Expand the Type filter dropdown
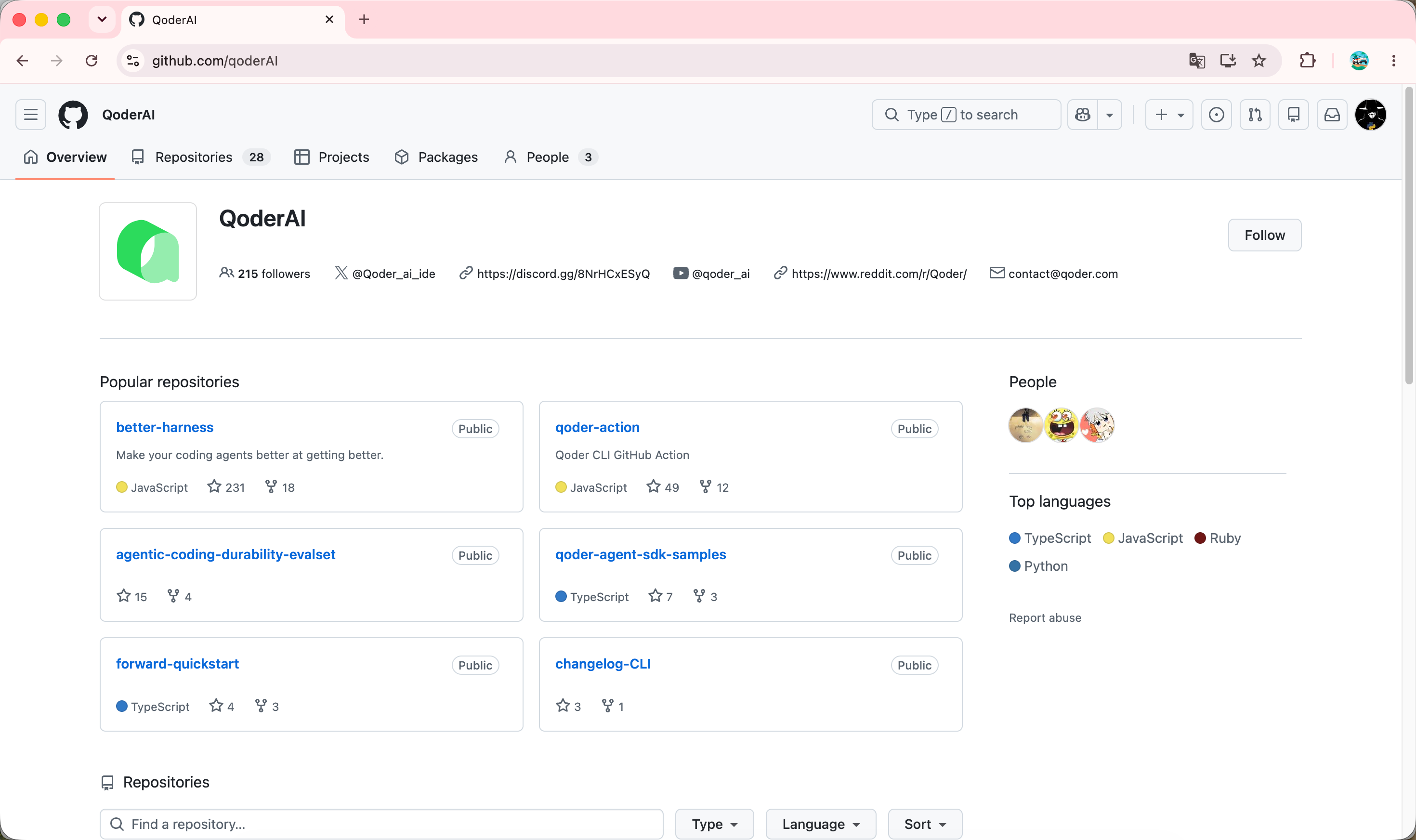Screen dimensions: 1416x840 (x=714, y=824)
